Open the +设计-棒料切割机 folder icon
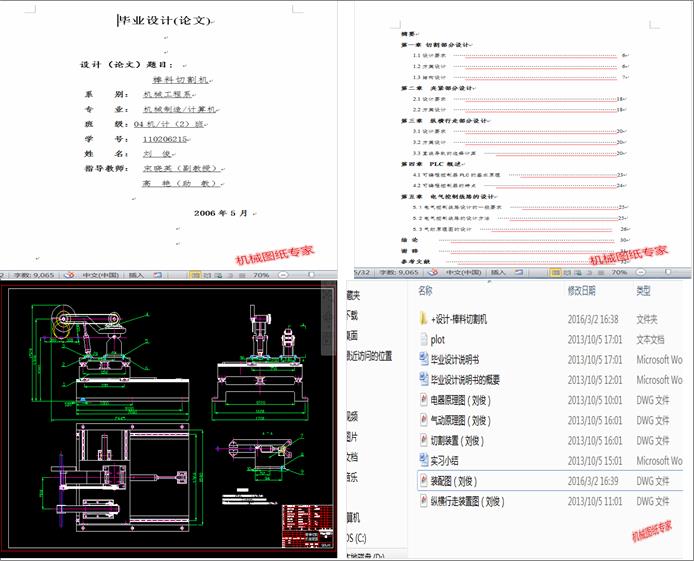This screenshot has width=694, height=561. point(423,319)
